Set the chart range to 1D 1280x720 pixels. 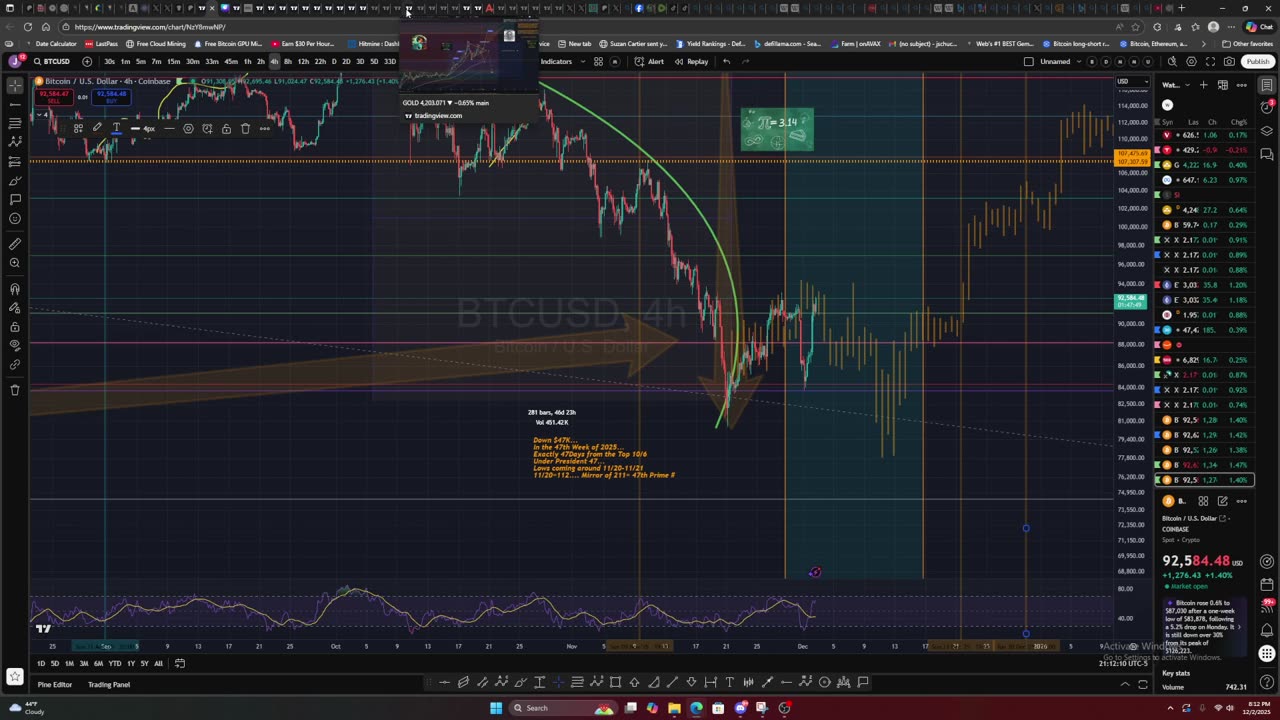40,664
